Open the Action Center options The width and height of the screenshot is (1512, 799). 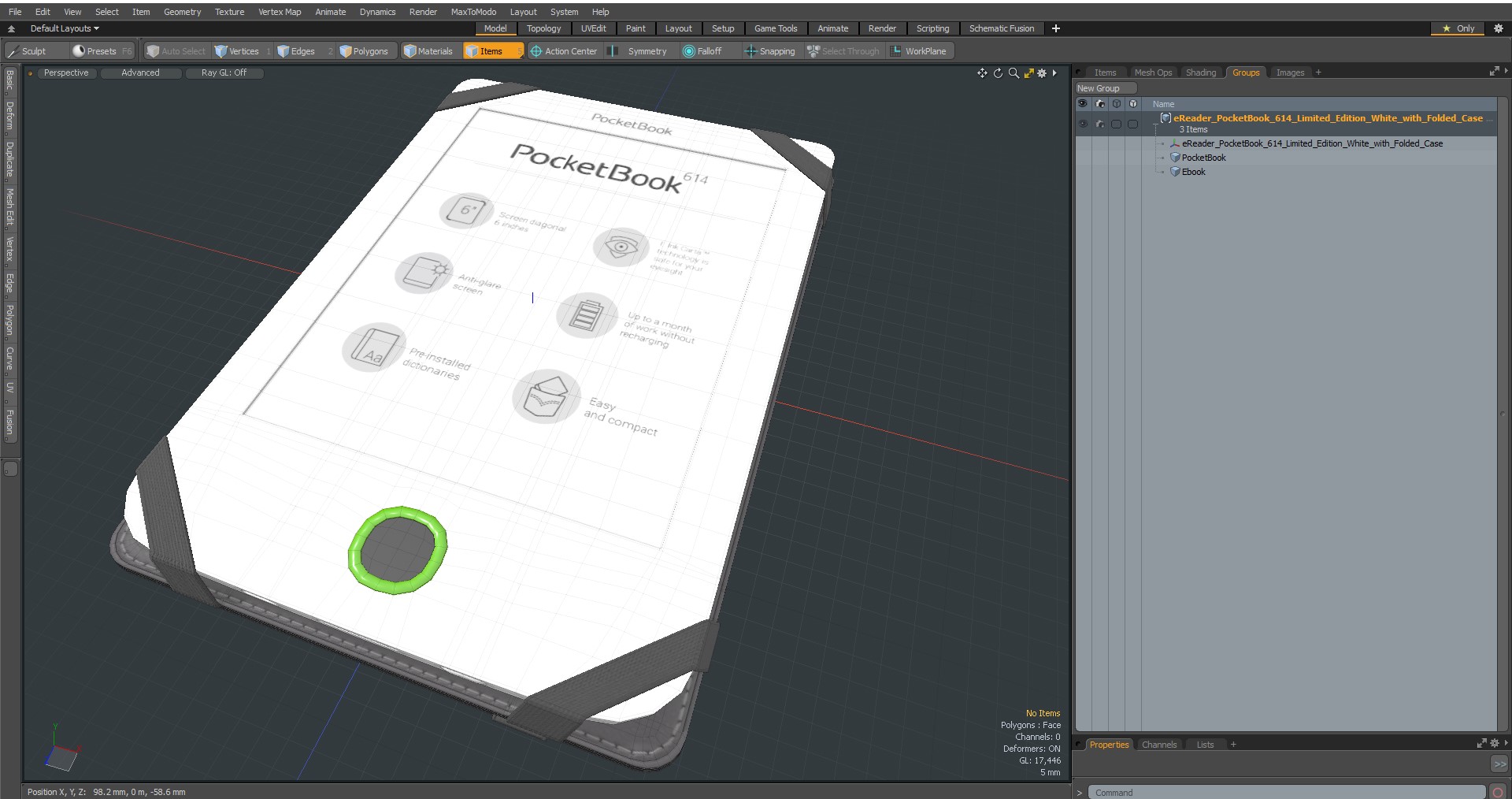pyautogui.click(x=564, y=51)
